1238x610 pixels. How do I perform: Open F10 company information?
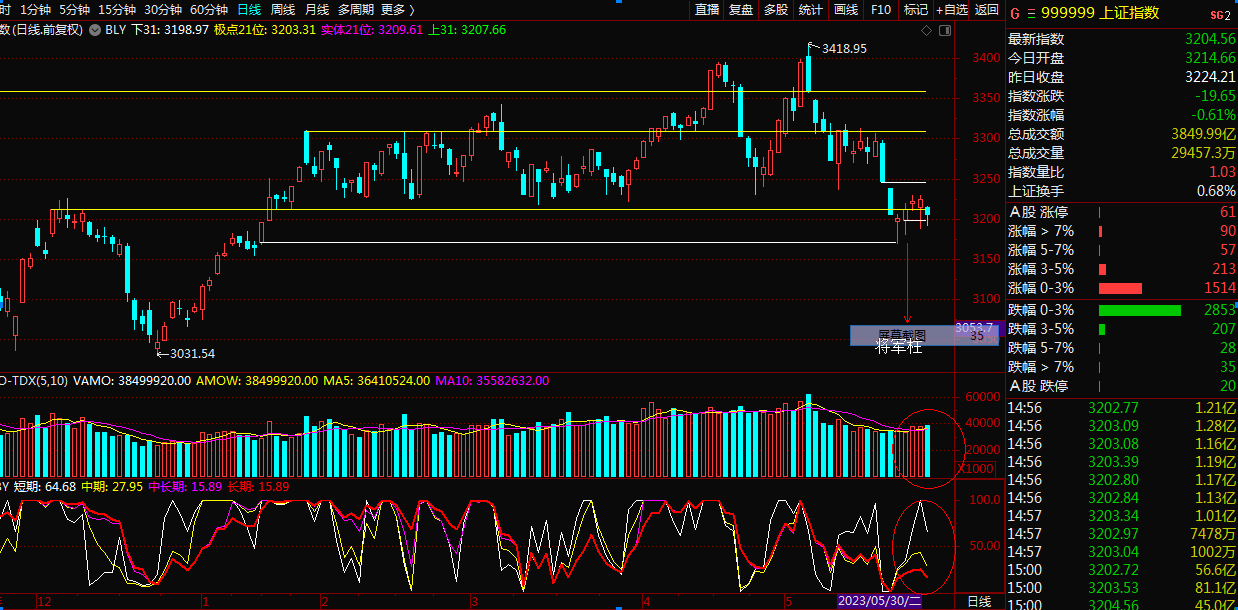[881, 10]
